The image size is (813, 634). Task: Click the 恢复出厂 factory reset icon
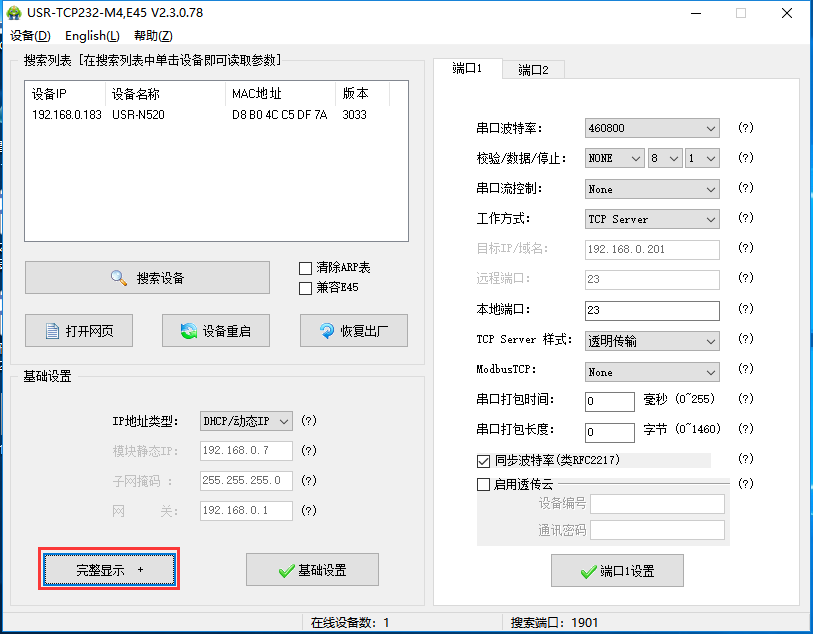pos(325,330)
